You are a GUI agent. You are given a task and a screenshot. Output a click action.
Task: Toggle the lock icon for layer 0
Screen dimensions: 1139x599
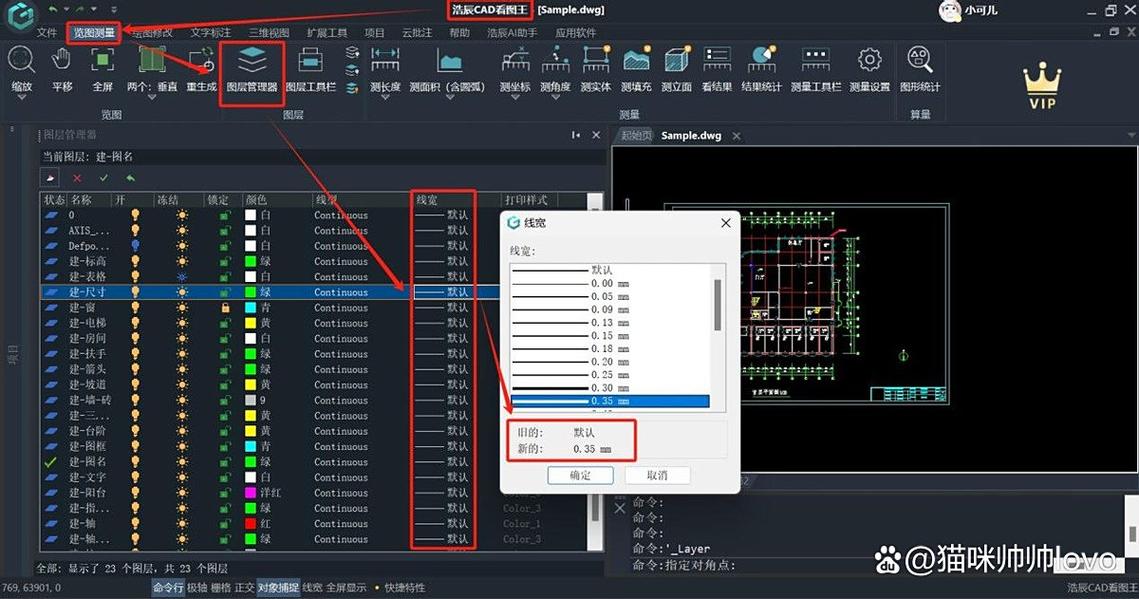click(x=225, y=215)
